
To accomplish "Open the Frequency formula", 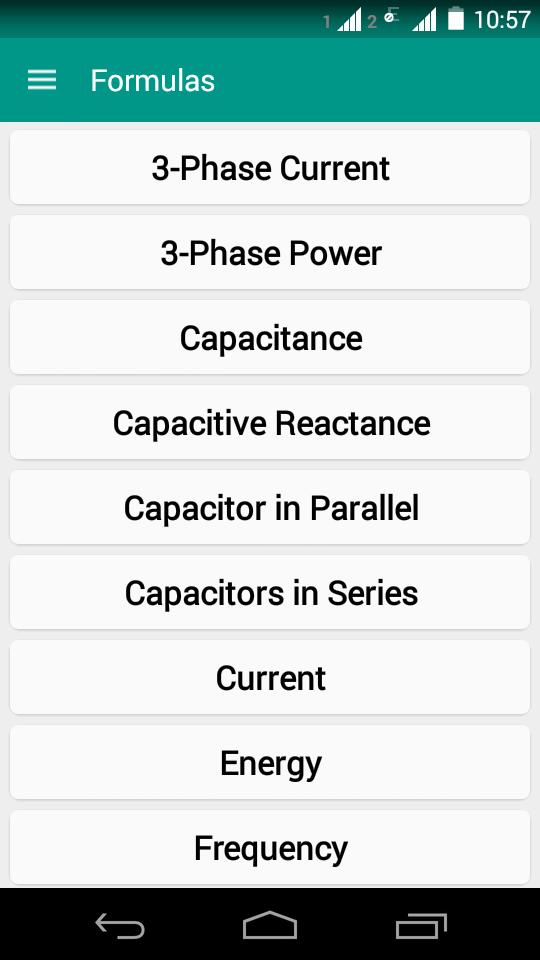I will click(270, 848).
